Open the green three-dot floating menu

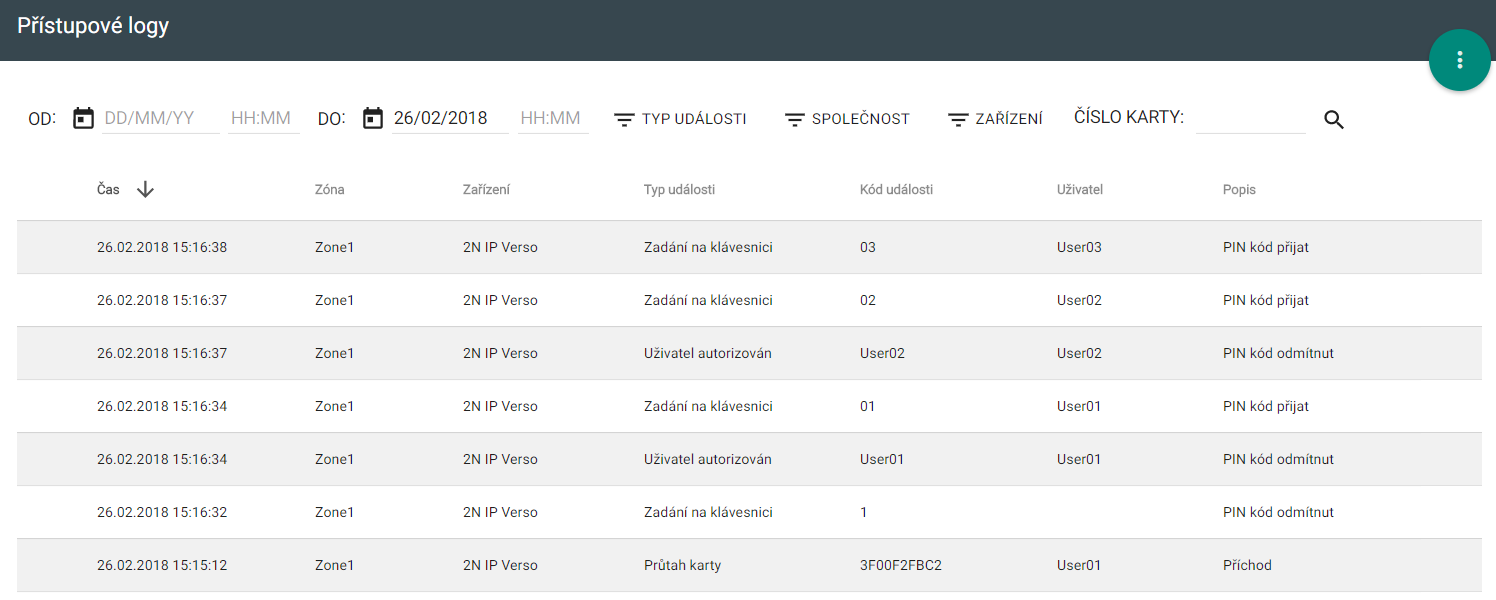[1459, 60]
